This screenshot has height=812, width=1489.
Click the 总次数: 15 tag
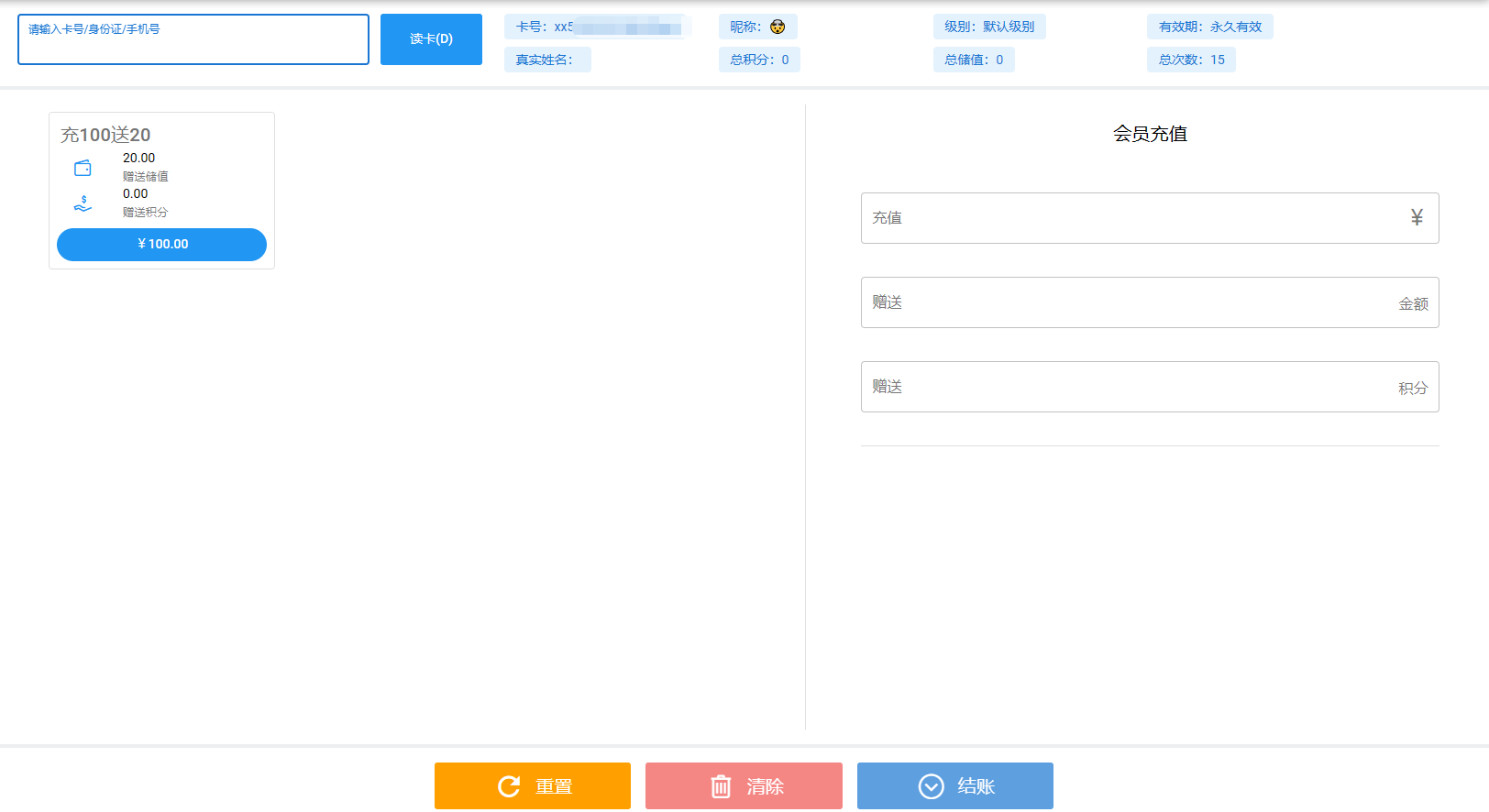pyautogui.click(x=1191, y=60)
